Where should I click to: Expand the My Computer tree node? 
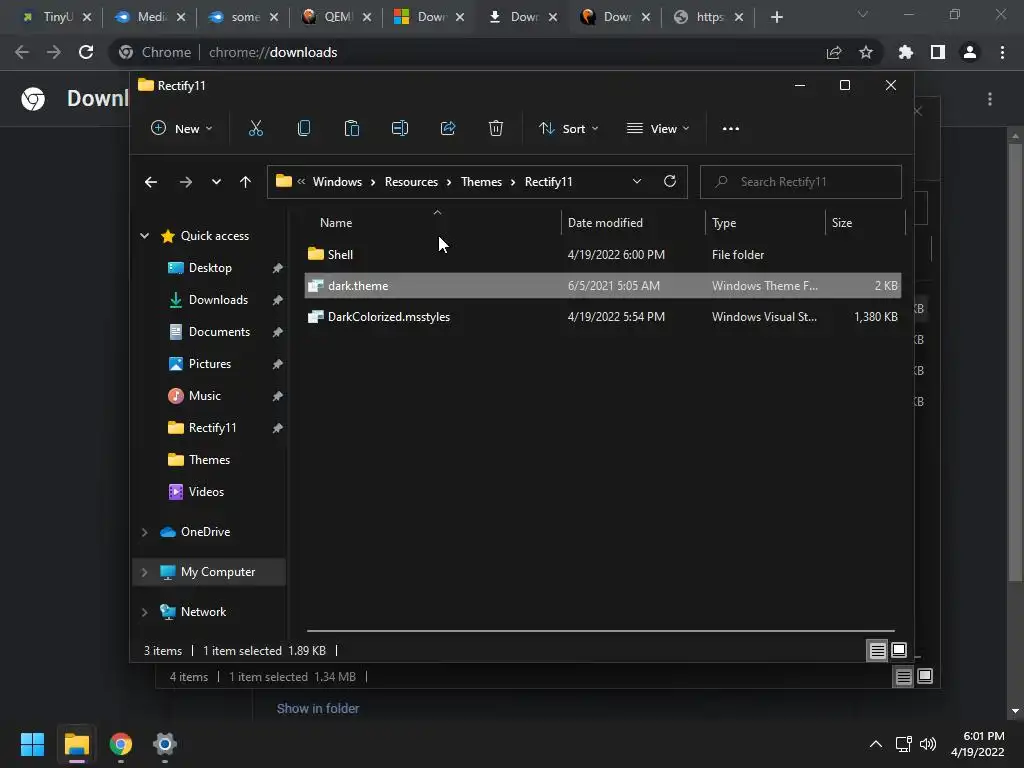point(144,572)
